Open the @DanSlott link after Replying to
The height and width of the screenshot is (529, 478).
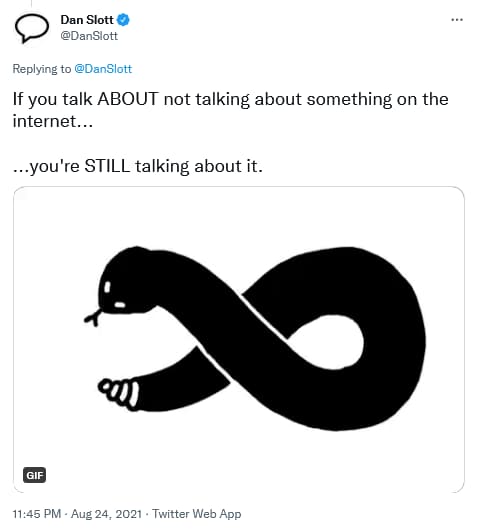tap(103, 69)
